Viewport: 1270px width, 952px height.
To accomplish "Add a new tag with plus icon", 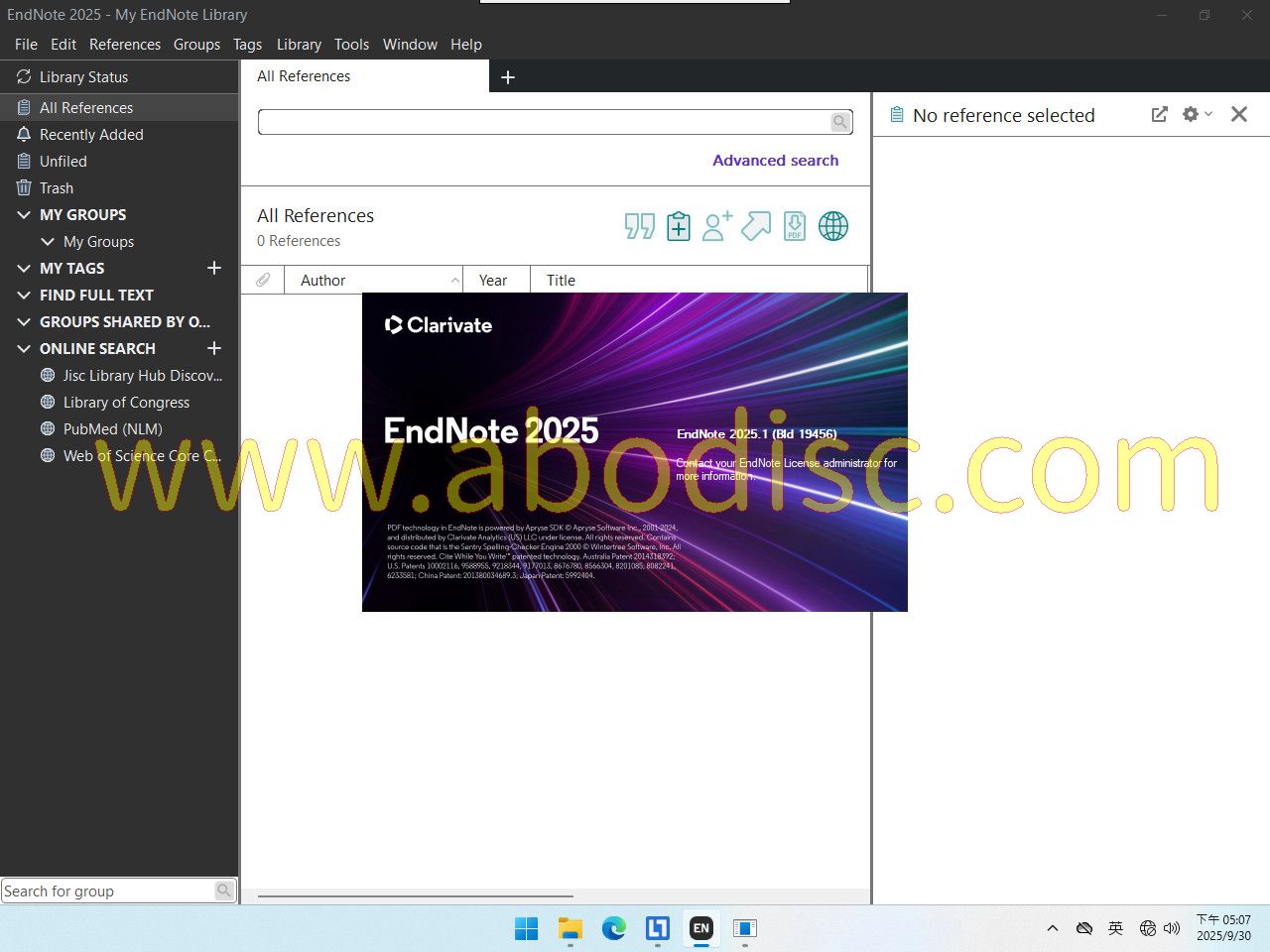I will coord(213,269).
